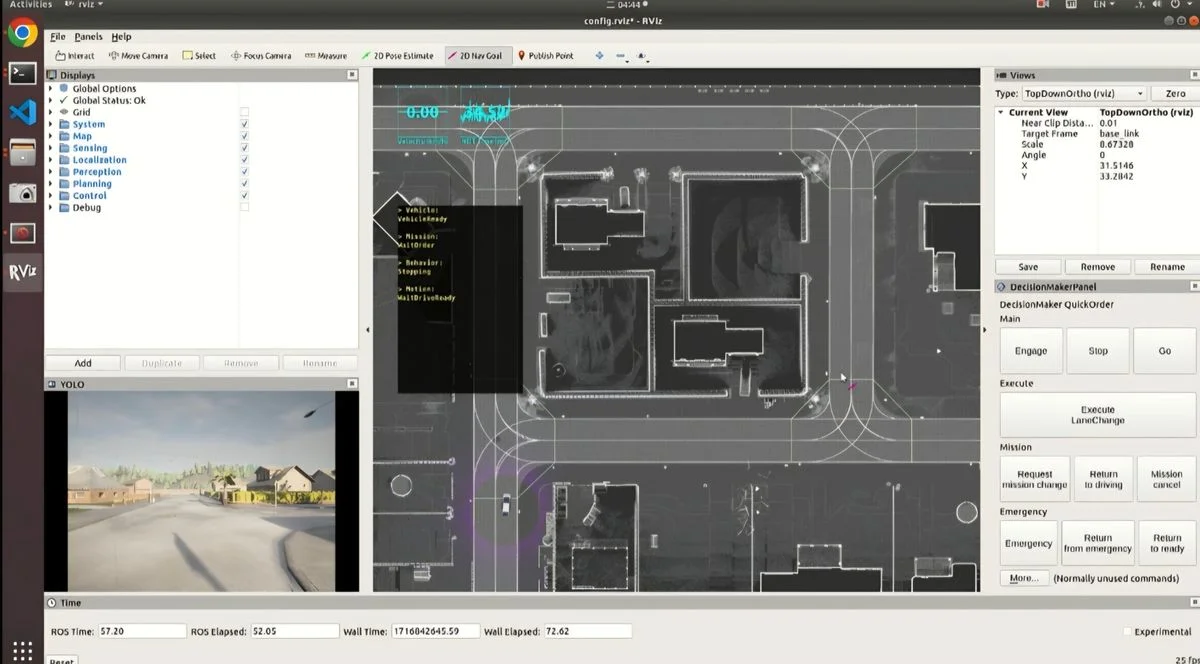Click the Emergency button

(x=1028, y=544)
